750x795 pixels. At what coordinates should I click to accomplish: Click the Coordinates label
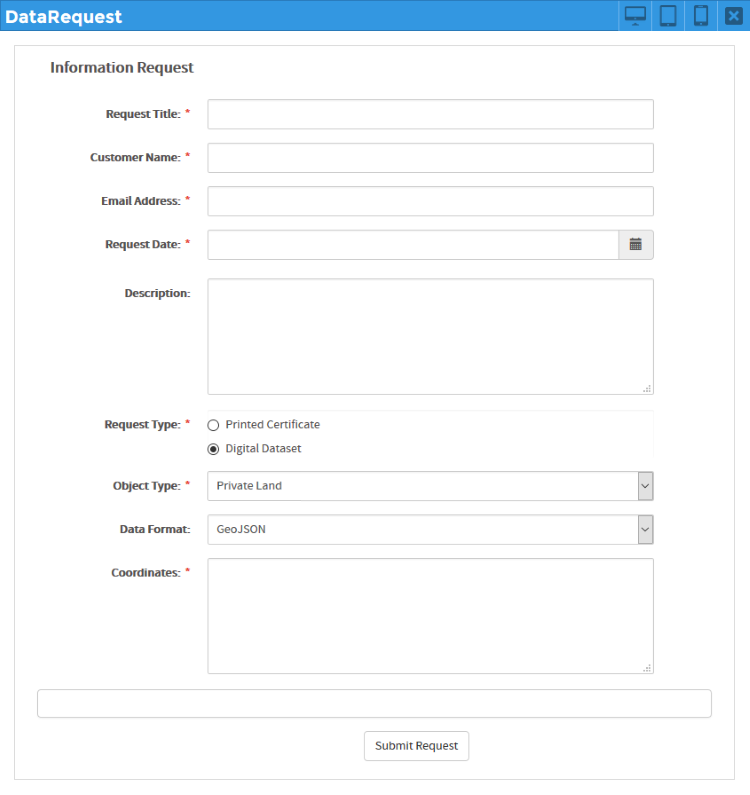pos(146,573)
